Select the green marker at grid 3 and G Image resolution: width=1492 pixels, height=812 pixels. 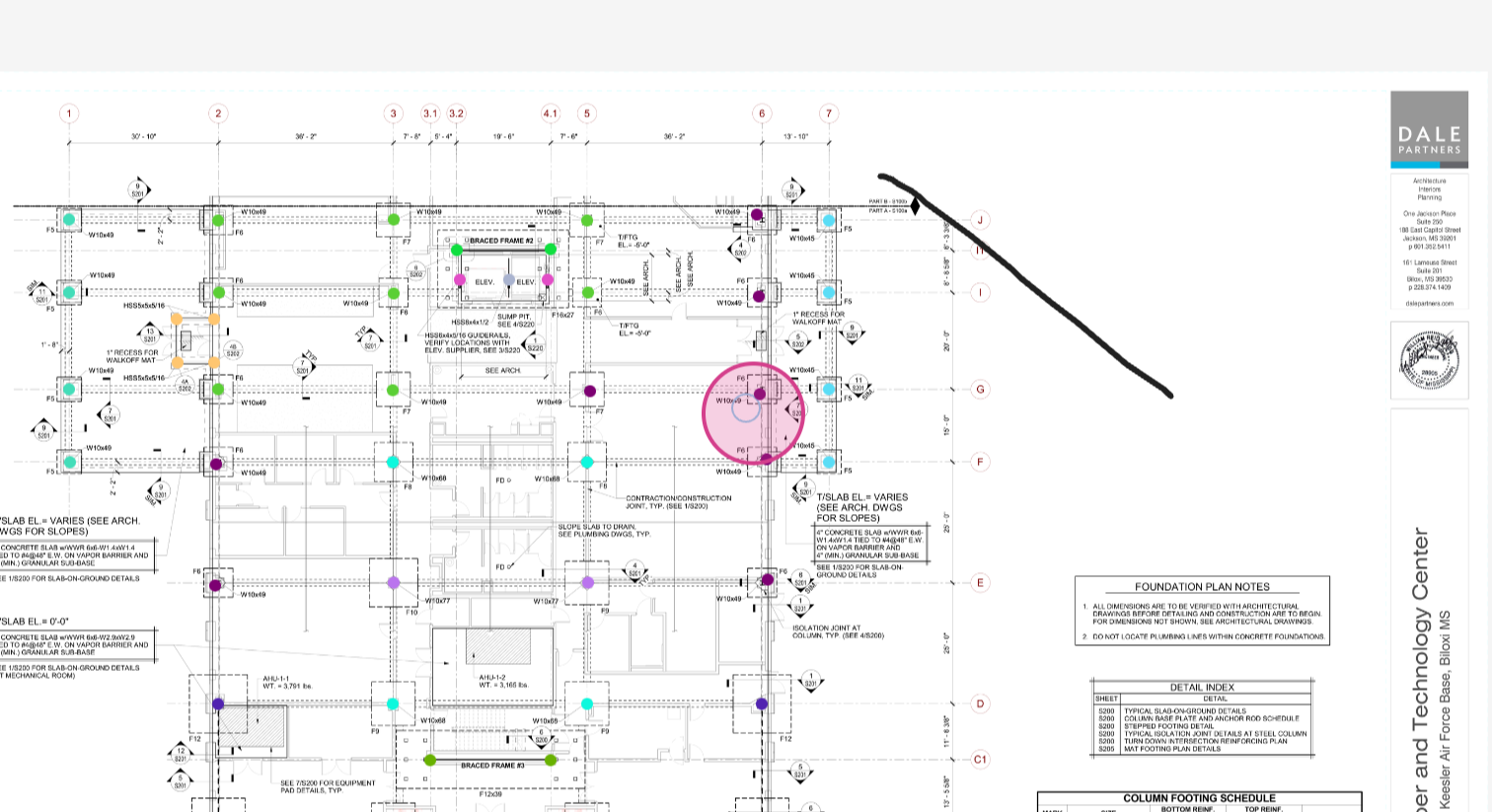(x=393, y=390)
